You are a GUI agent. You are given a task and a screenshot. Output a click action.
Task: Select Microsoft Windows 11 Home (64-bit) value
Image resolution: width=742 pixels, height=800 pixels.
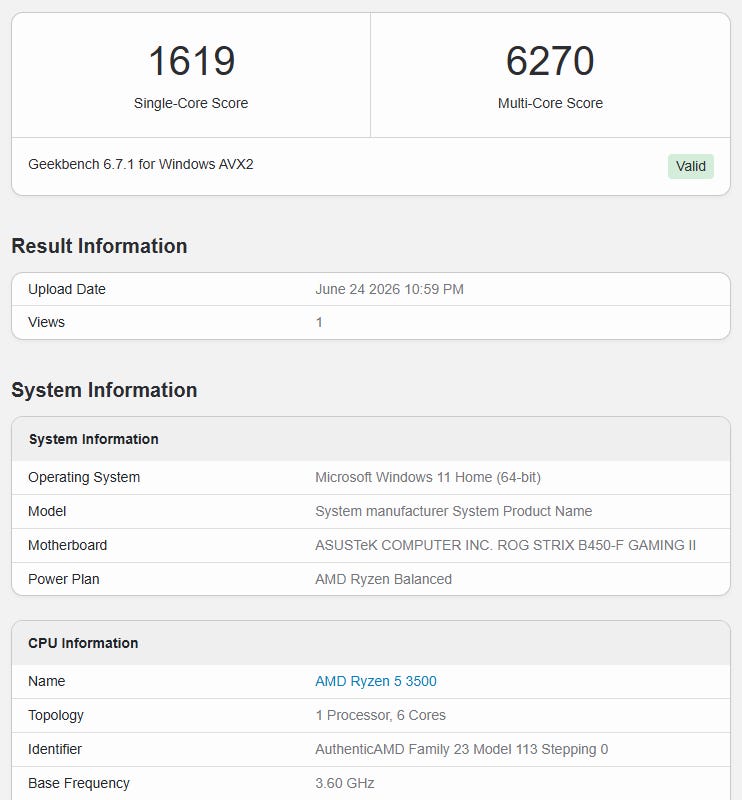click(428, 478)
